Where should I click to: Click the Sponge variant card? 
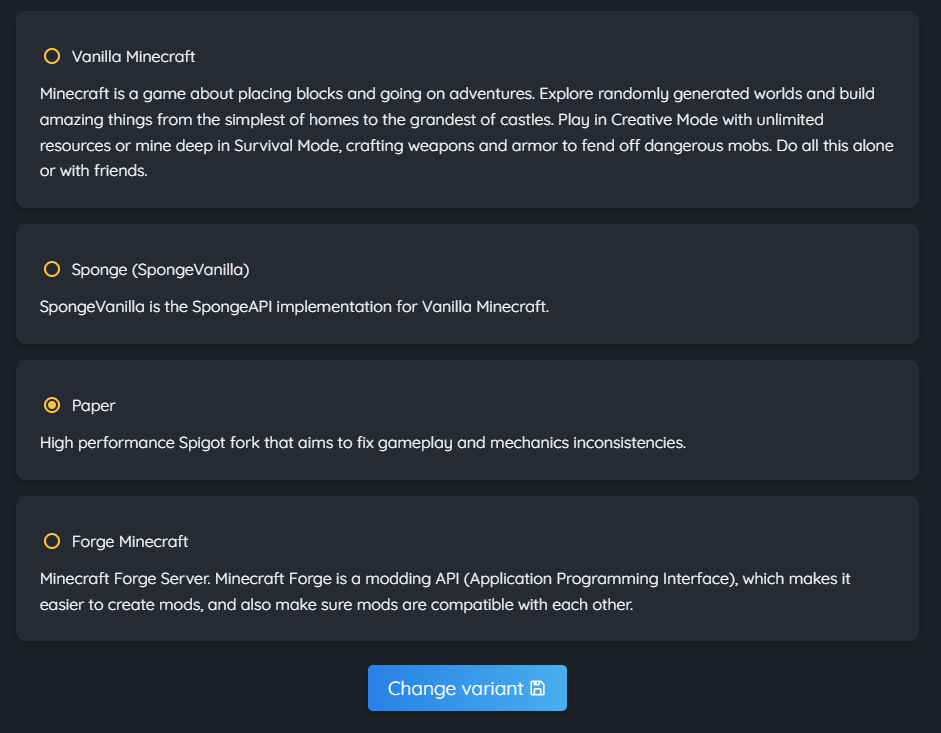(x=467, y=283)
